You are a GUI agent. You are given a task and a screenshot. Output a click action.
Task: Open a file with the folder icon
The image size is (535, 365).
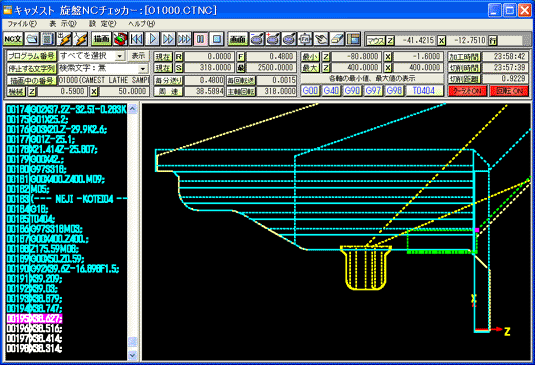(32, 39)
